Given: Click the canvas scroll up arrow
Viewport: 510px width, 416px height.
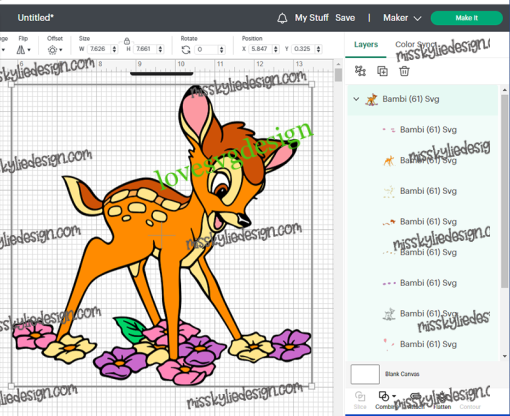Looking at the screenshot, I should click(338, 64).
